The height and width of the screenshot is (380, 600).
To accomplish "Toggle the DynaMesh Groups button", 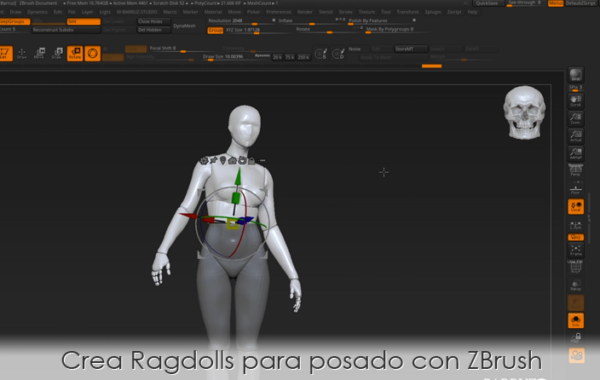I will [x=215, y=30].
